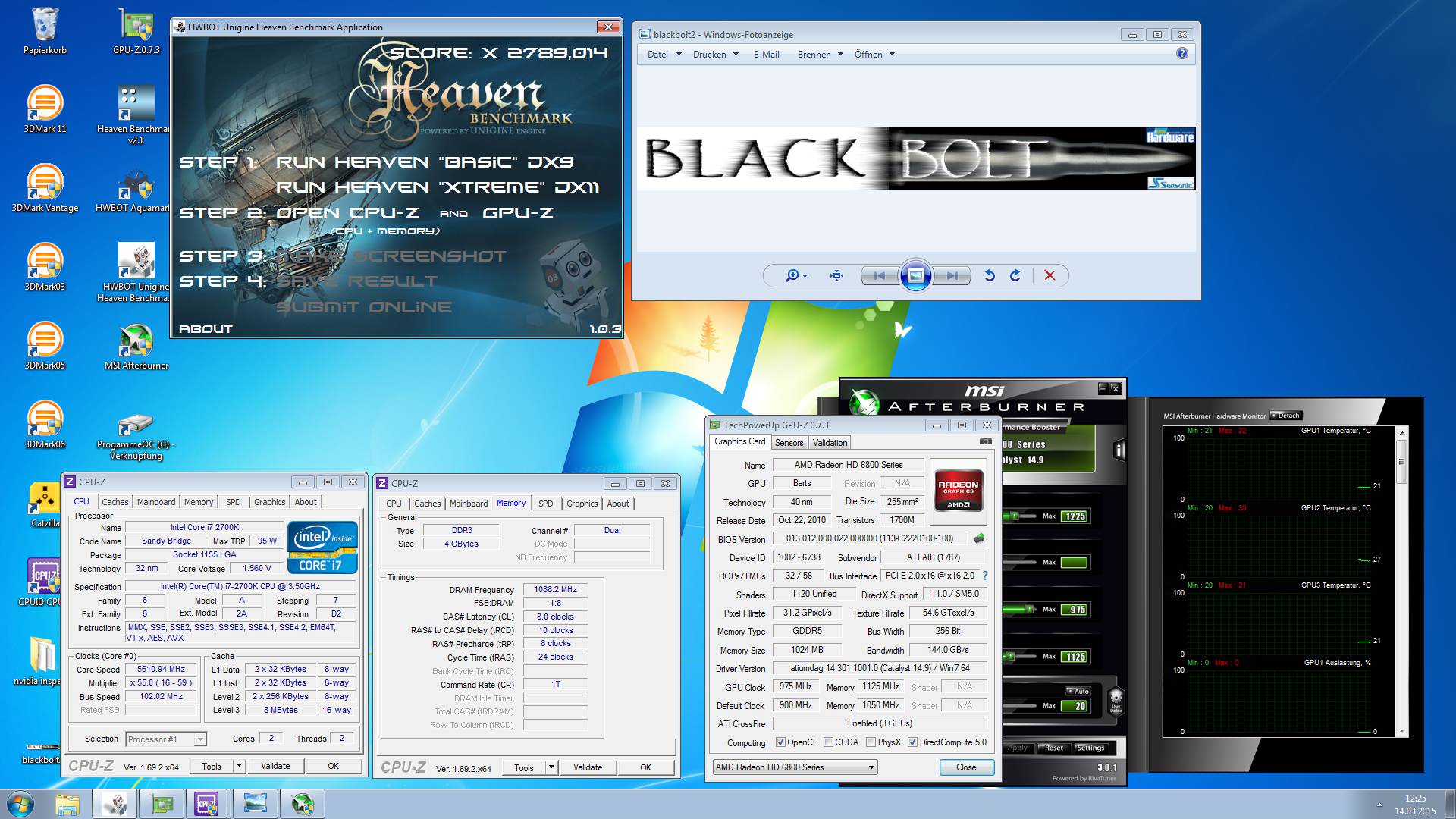The height and width of the screenshot is (819, 1456).
Task: Open the AMD Radeon HD 6800 Series dropdown
Action: click(x=795, y=767)
